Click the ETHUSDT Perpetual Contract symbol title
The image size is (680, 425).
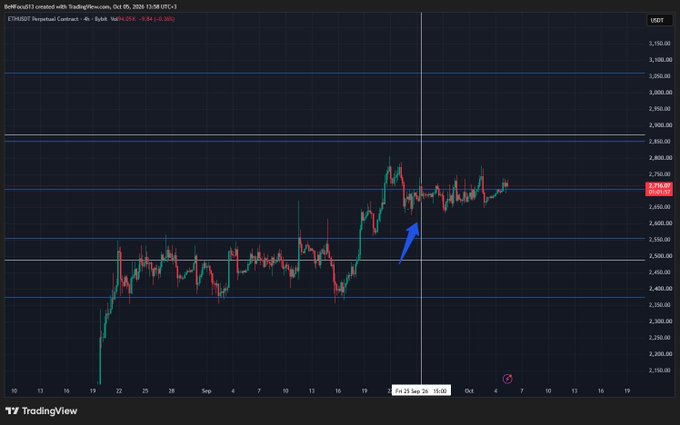[43, 19]
